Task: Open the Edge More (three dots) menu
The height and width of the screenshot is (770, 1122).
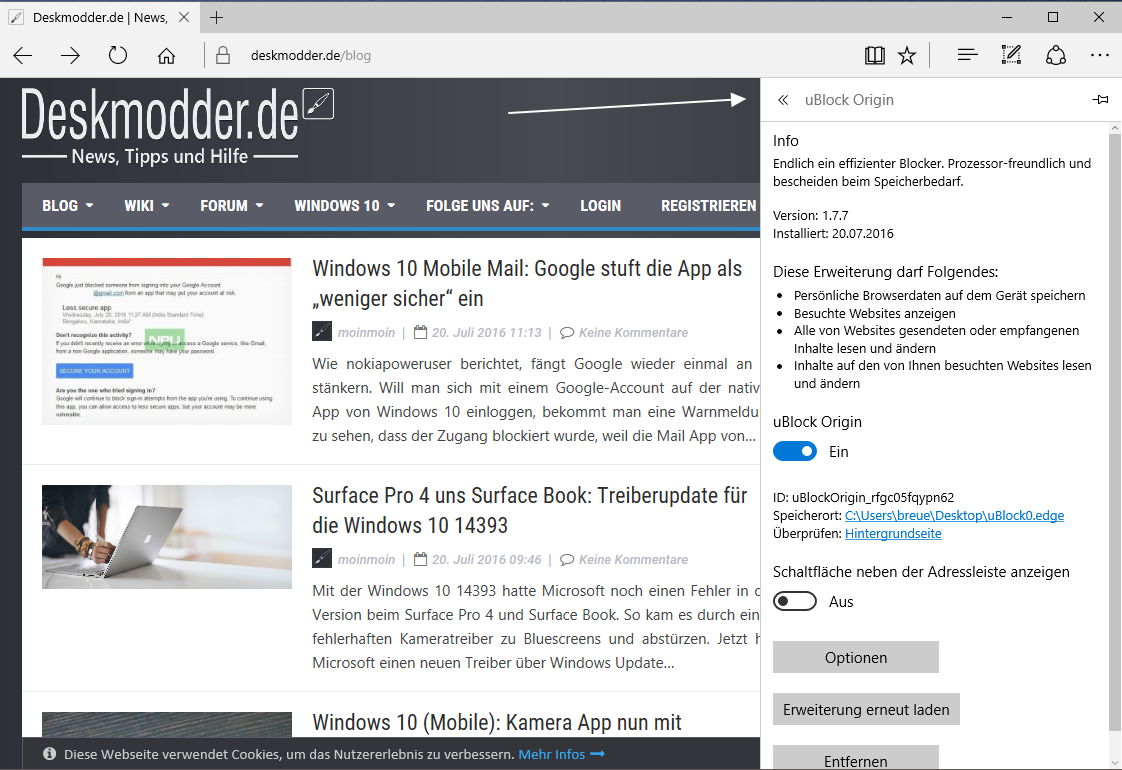Action: click(1100, 55)
